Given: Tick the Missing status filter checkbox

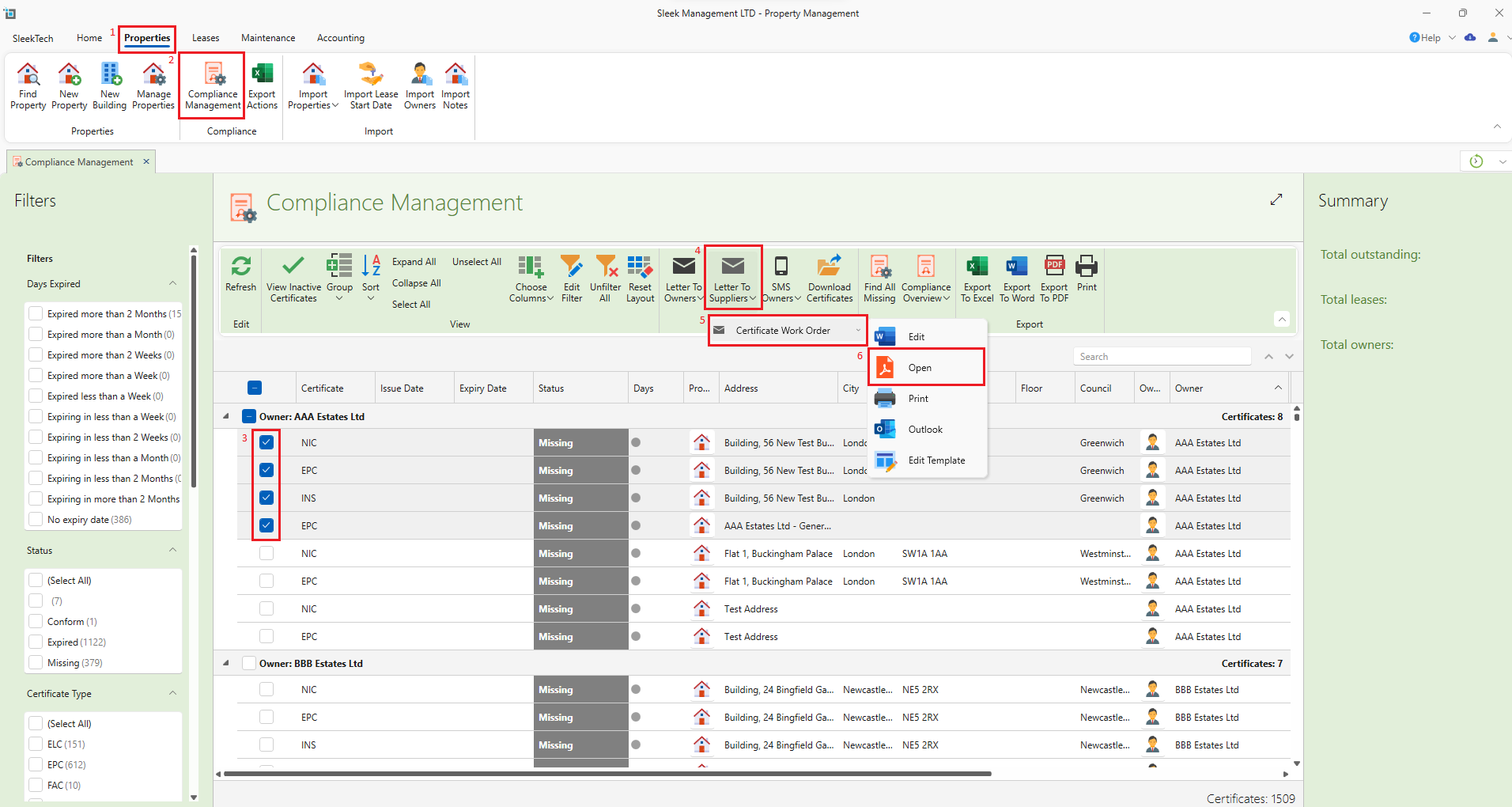Looking at the screenshot, I should click(36, 662).
